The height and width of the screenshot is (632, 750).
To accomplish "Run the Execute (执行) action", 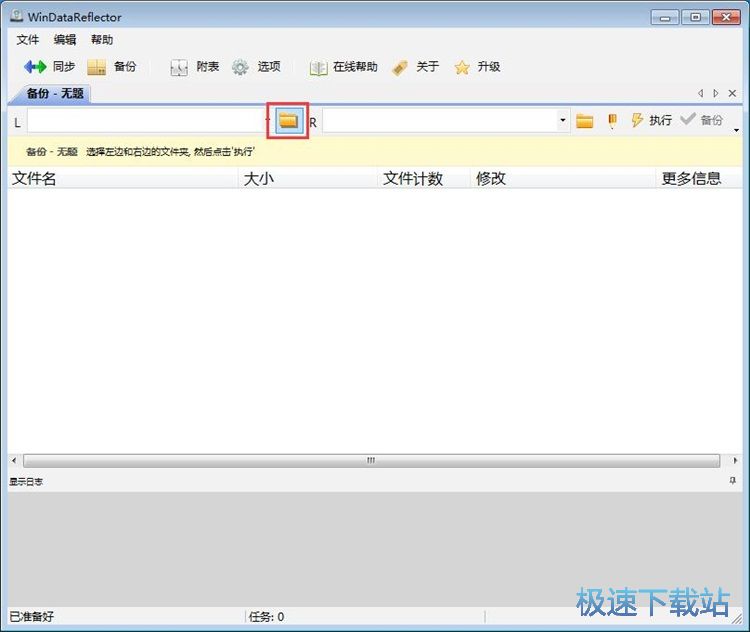I will tap(651, 120).
